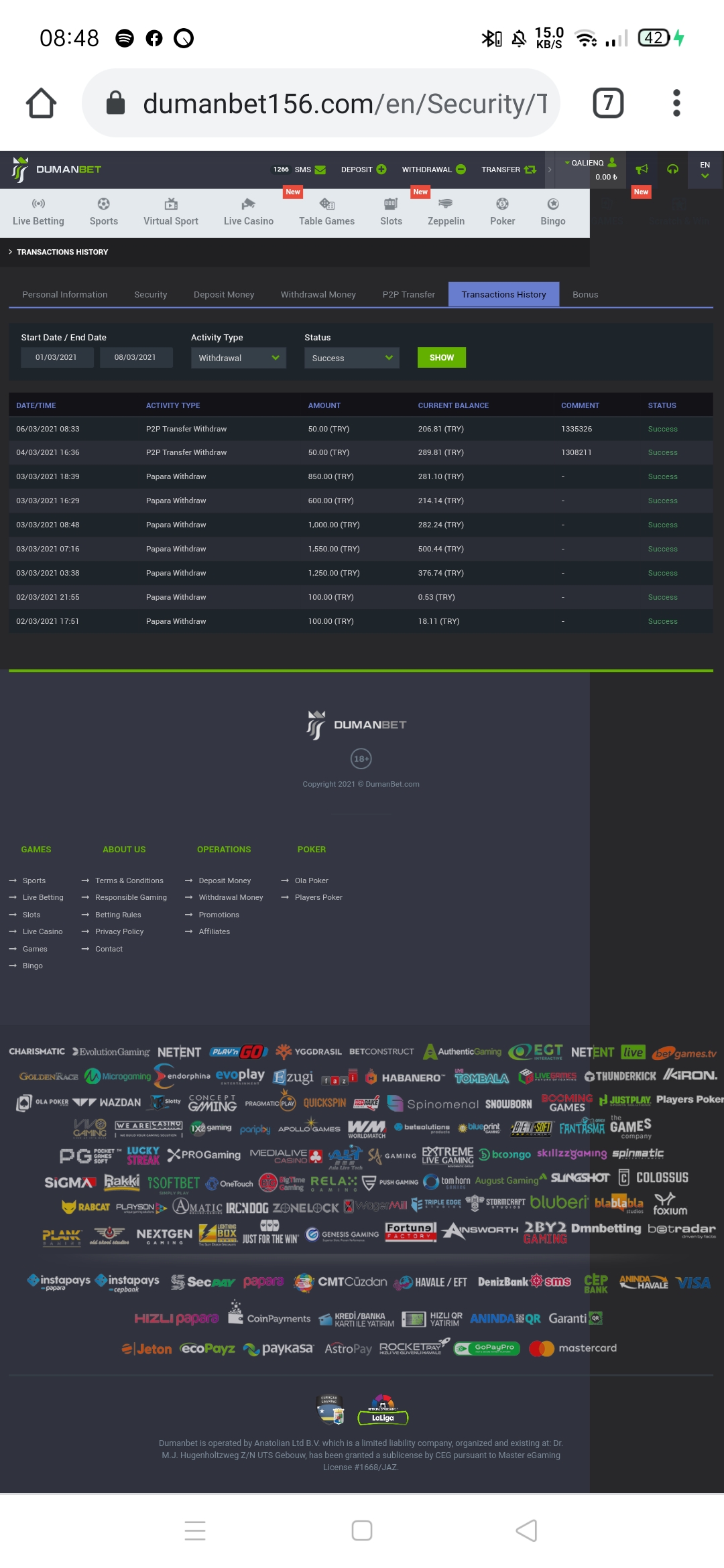Click the footer Dumanbet logo

357,725
